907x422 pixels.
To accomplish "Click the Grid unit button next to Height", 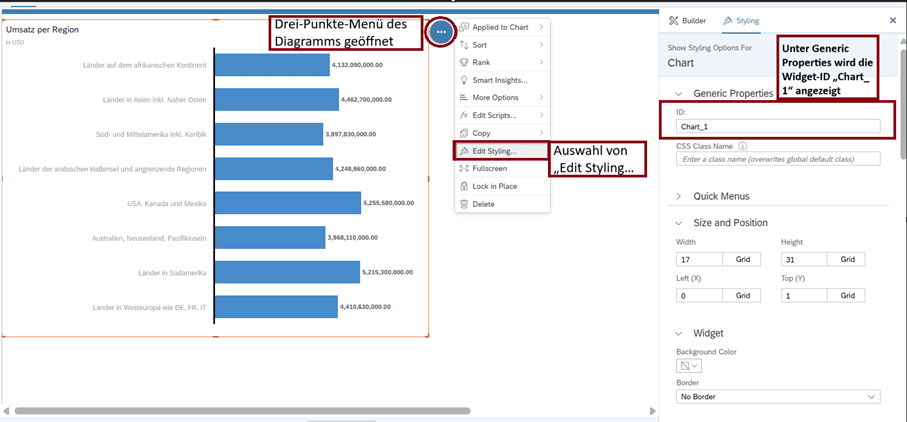I will 847,259.
